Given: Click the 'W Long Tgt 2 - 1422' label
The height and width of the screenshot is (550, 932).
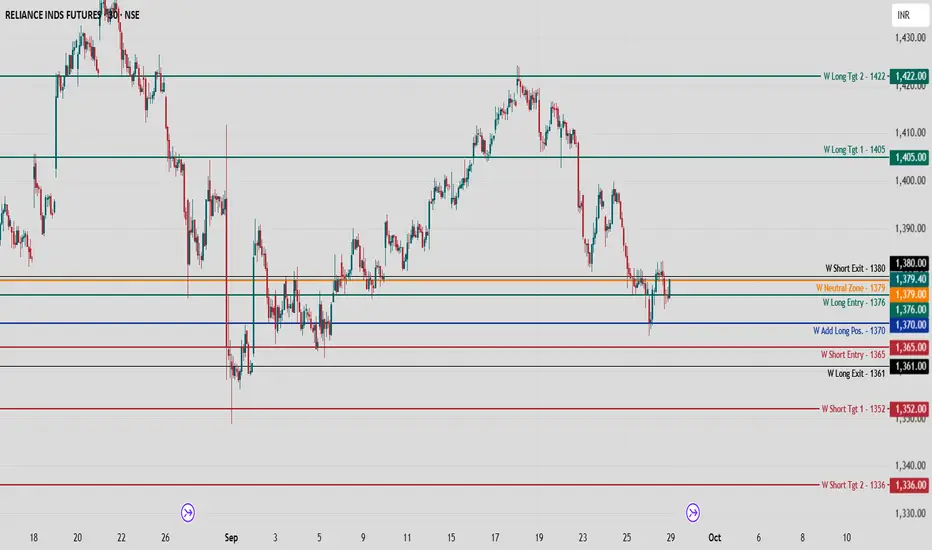Looking at the screenshot, I should (854, 76).
